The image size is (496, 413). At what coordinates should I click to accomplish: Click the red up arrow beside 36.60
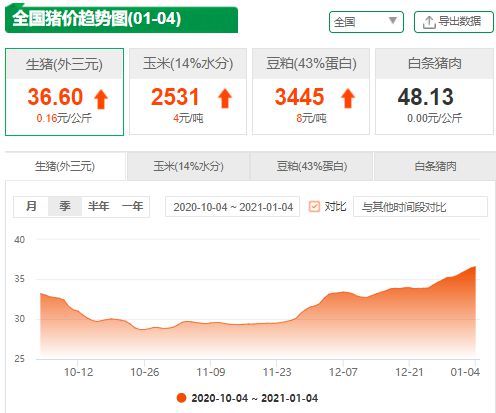click(x=101, y=100)
